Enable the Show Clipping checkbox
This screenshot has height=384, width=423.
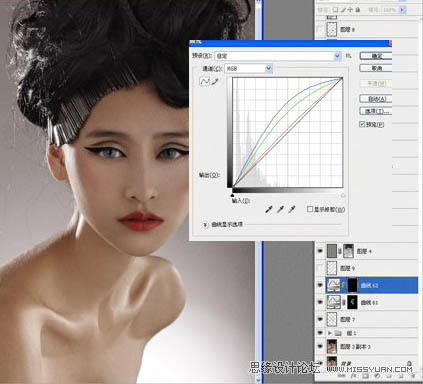point(310,209)
